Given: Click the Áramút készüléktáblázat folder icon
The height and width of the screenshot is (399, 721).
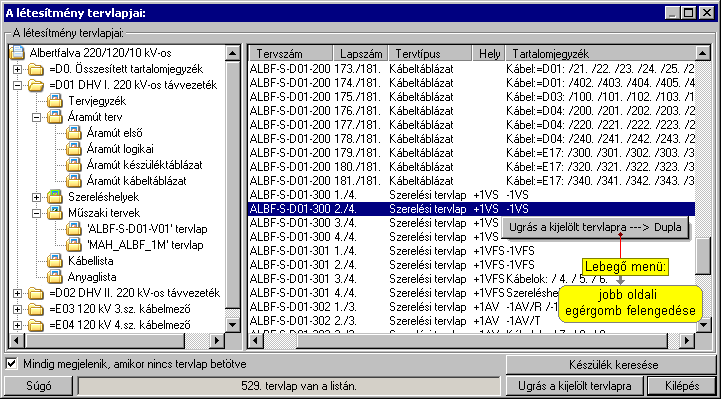Looking at the screenshot, I should coord(74,165).
